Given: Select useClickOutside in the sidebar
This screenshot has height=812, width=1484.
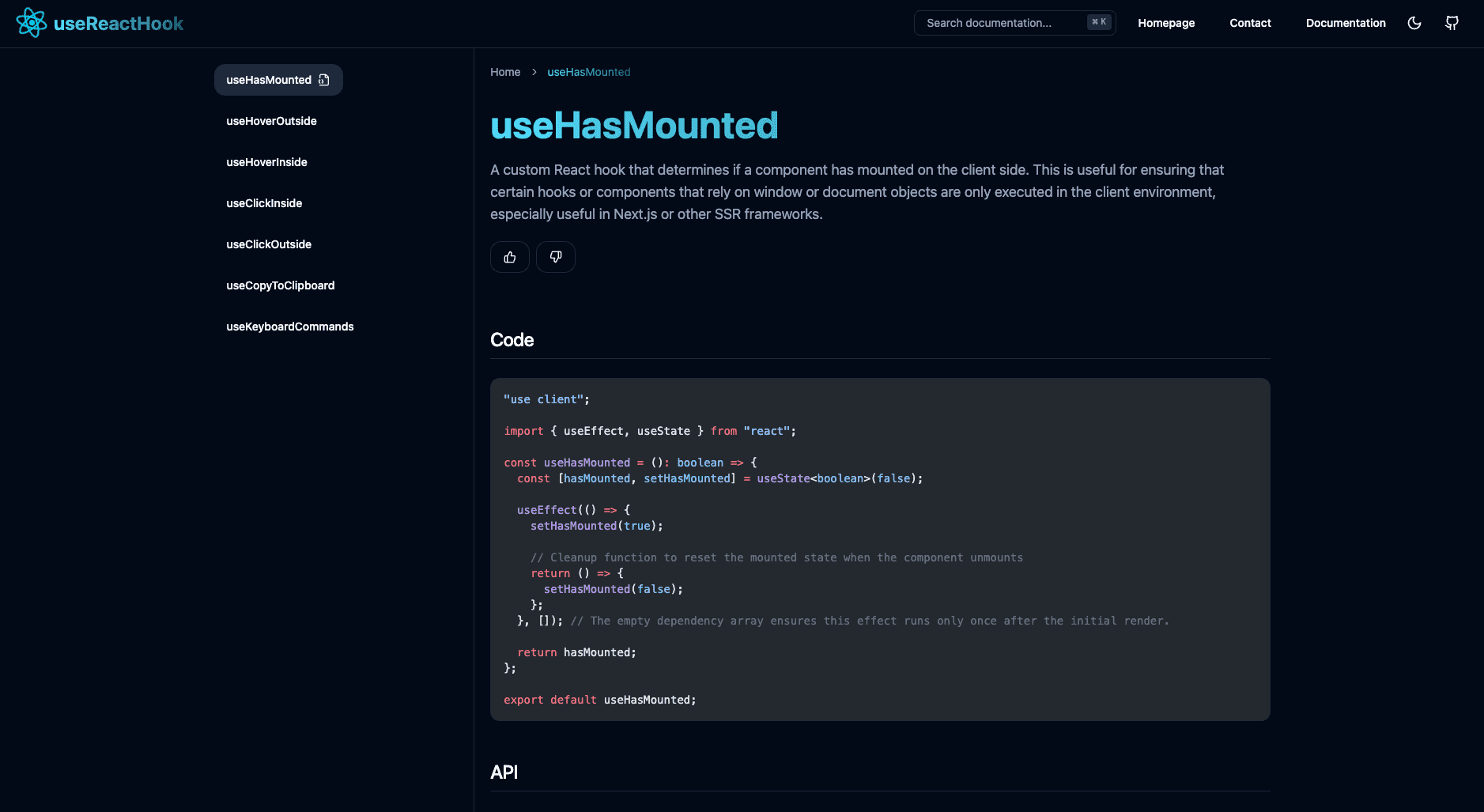Looking at the screenshot, I should pyautogui.click(x=269, y=244).
